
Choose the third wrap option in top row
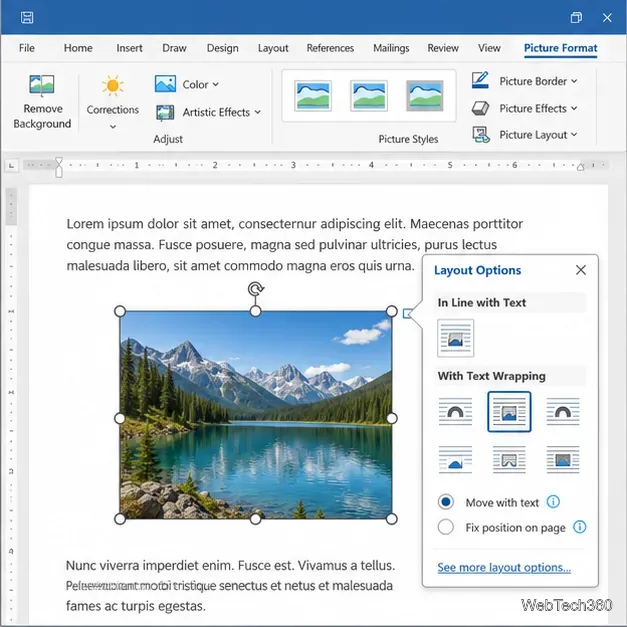point(563,411)
